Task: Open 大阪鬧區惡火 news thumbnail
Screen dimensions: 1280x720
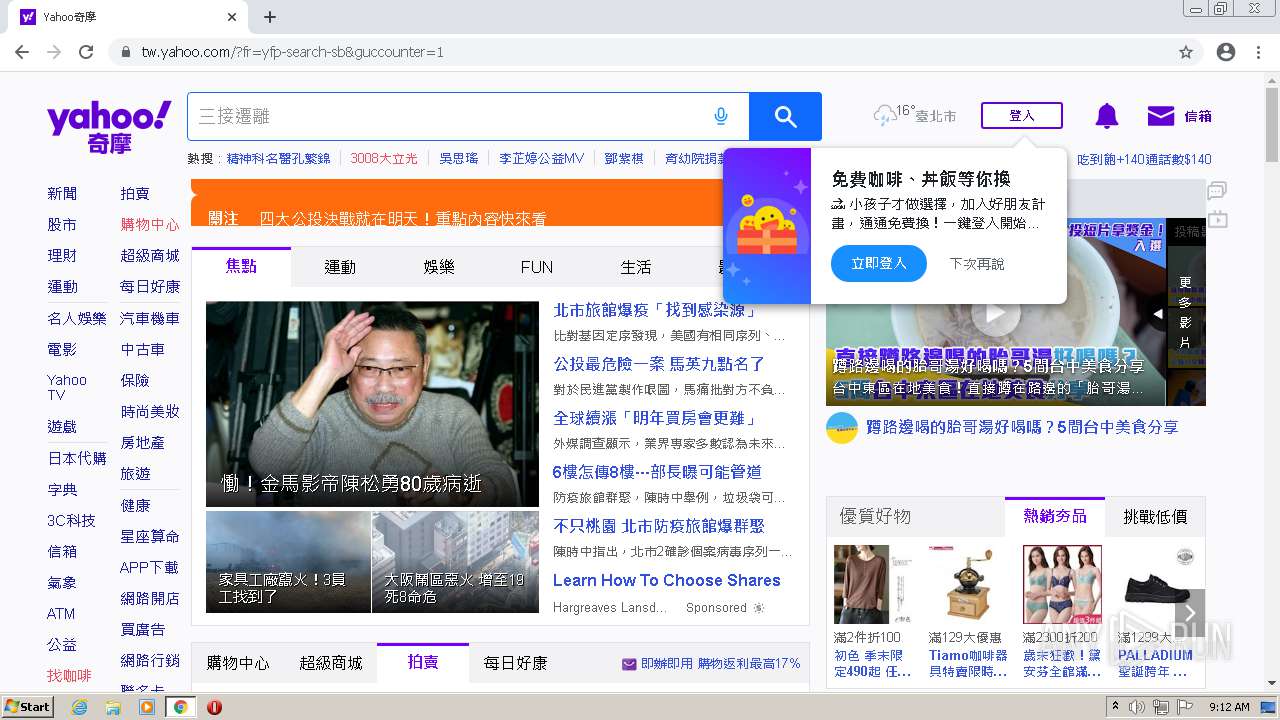Action: pyautogui.click(x=455, y=562)
